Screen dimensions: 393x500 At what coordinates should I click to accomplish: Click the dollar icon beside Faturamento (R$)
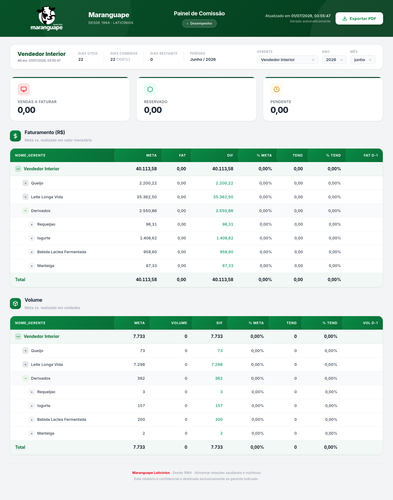[x=15, y=136]
